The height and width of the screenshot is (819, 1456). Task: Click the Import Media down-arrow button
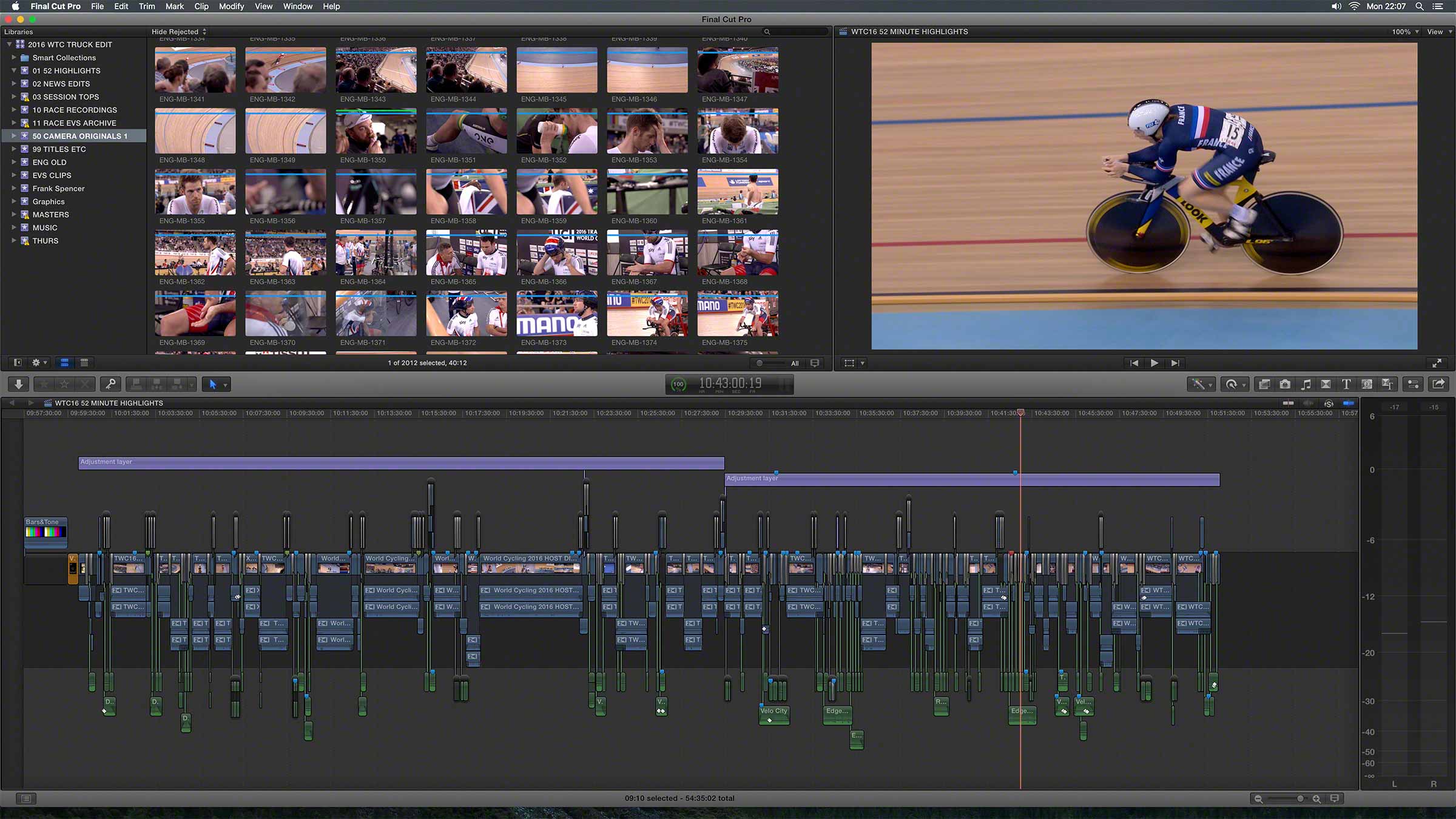click(19, 384)
